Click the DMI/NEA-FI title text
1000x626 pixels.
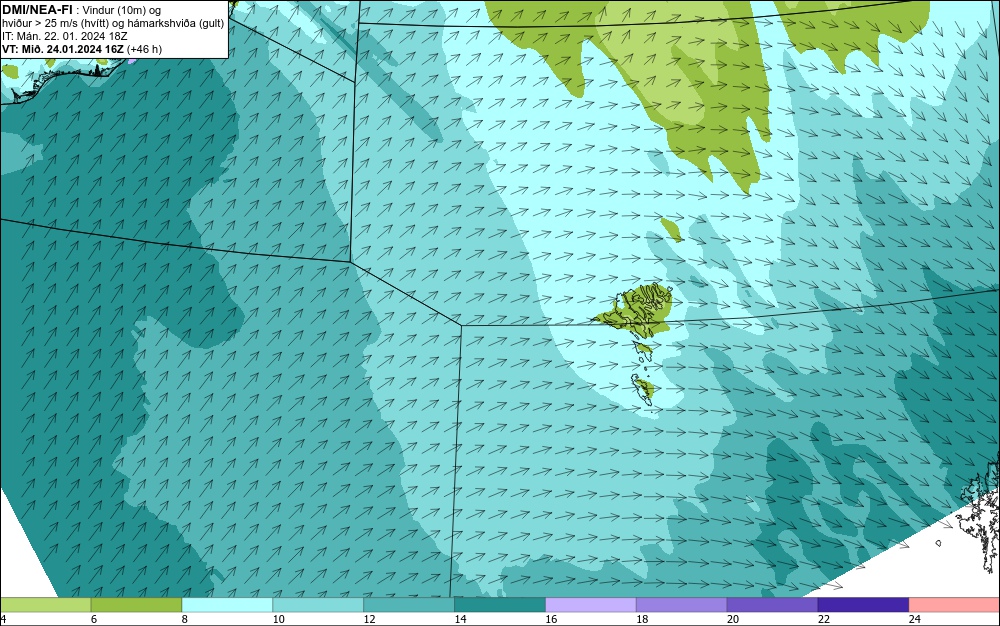(37, 10)
